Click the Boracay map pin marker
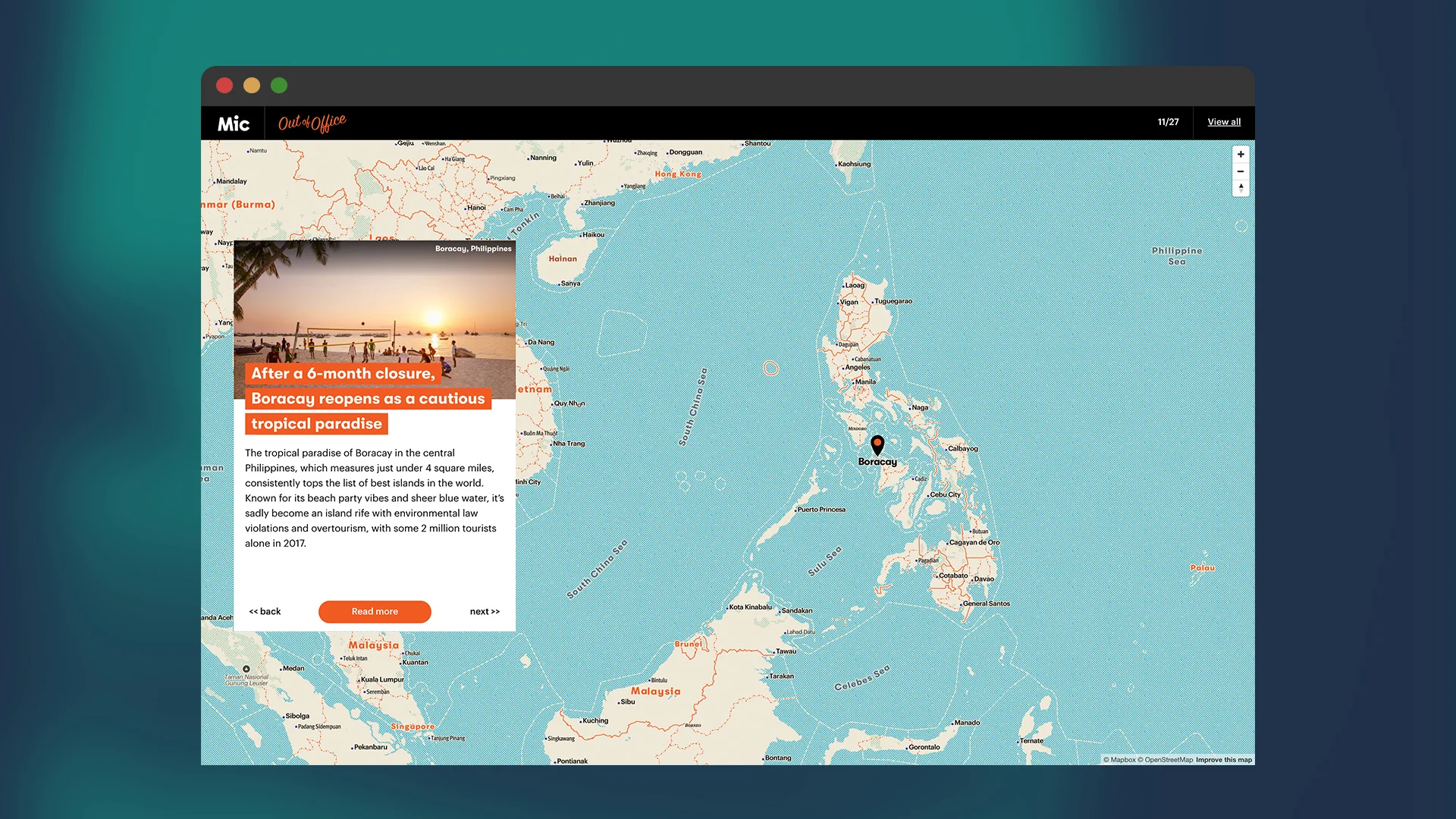The image size is (1456, 819). 877,445
